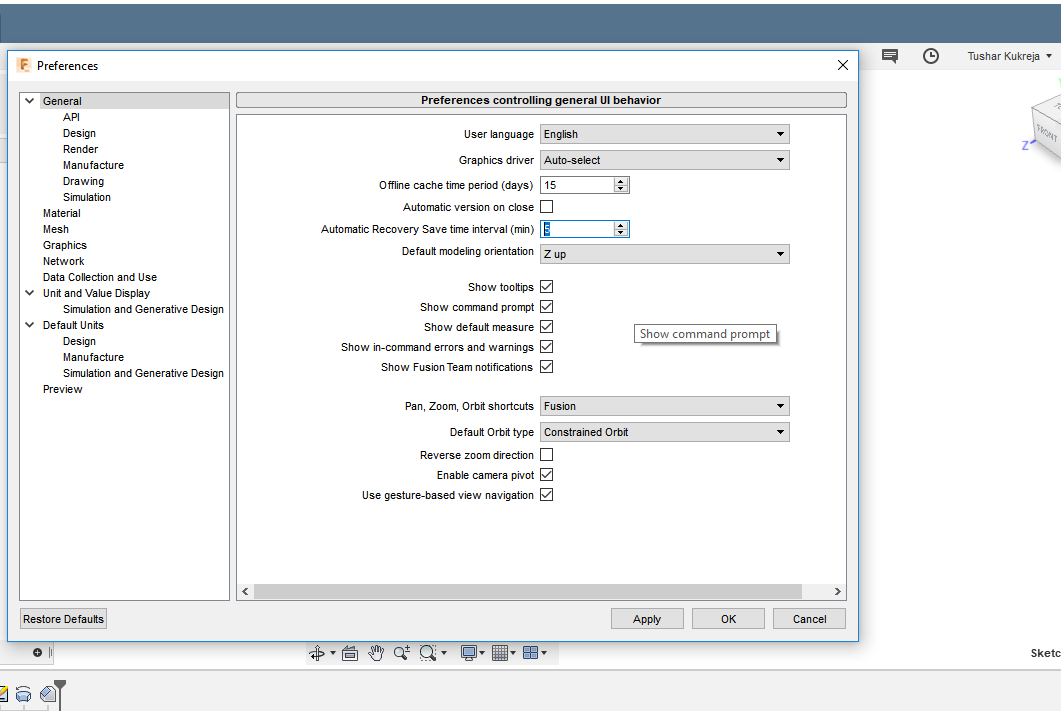
Task: Disable Show command prompt checkbox
Action: tap(547, 306)
